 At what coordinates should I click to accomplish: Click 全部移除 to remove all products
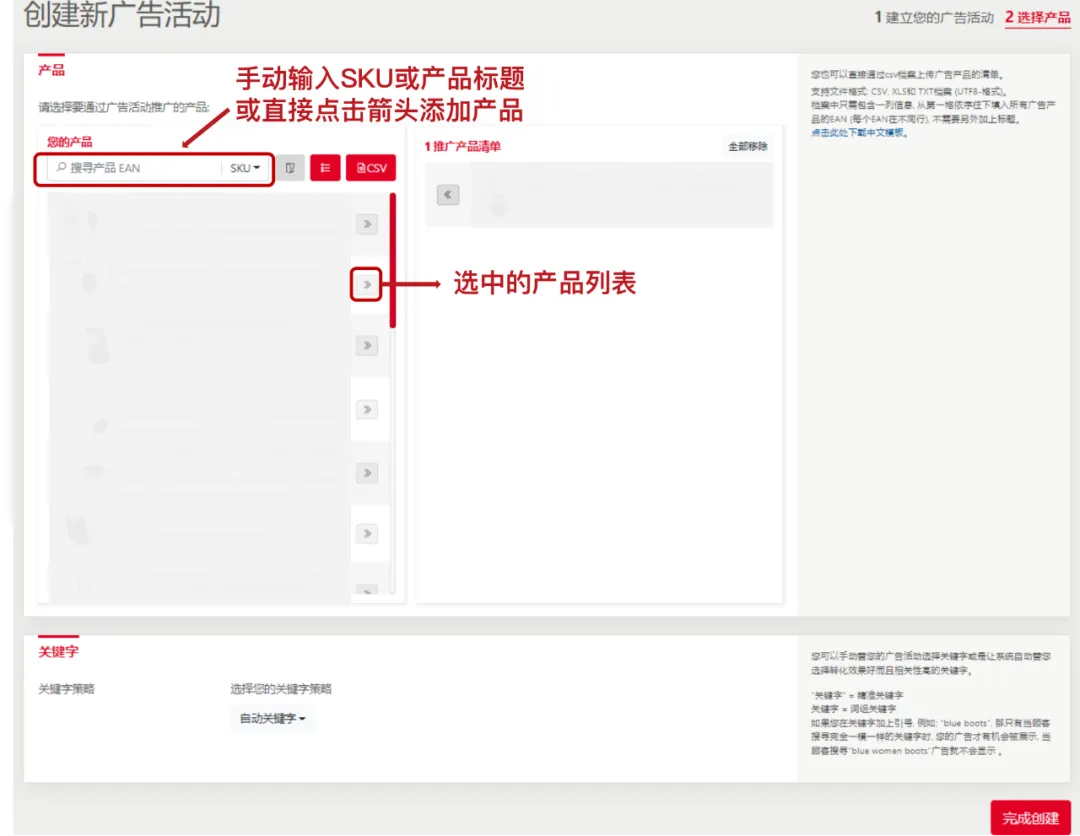point(748,146)
